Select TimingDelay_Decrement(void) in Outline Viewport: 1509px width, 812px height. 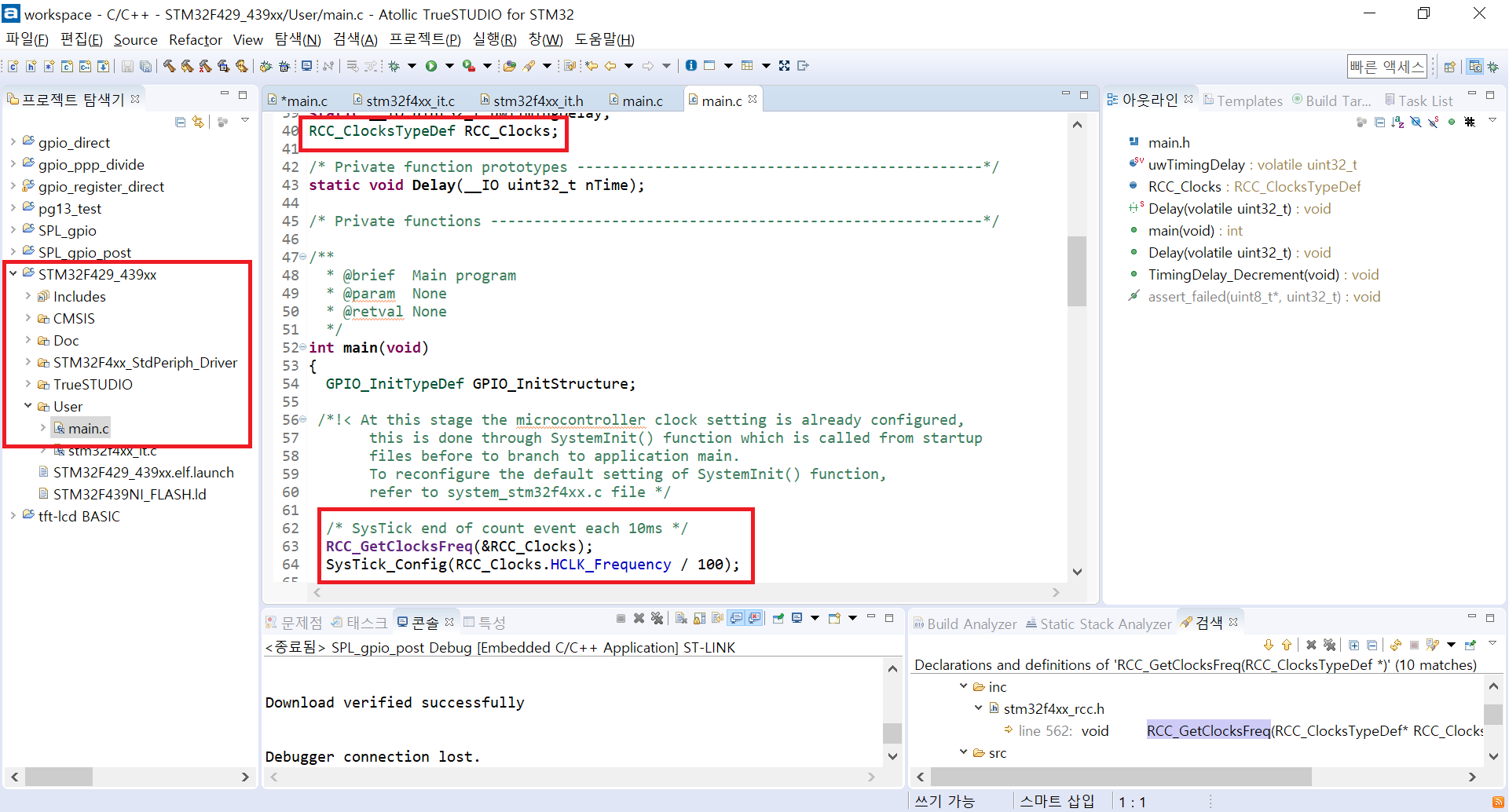tap(1254, 275)
